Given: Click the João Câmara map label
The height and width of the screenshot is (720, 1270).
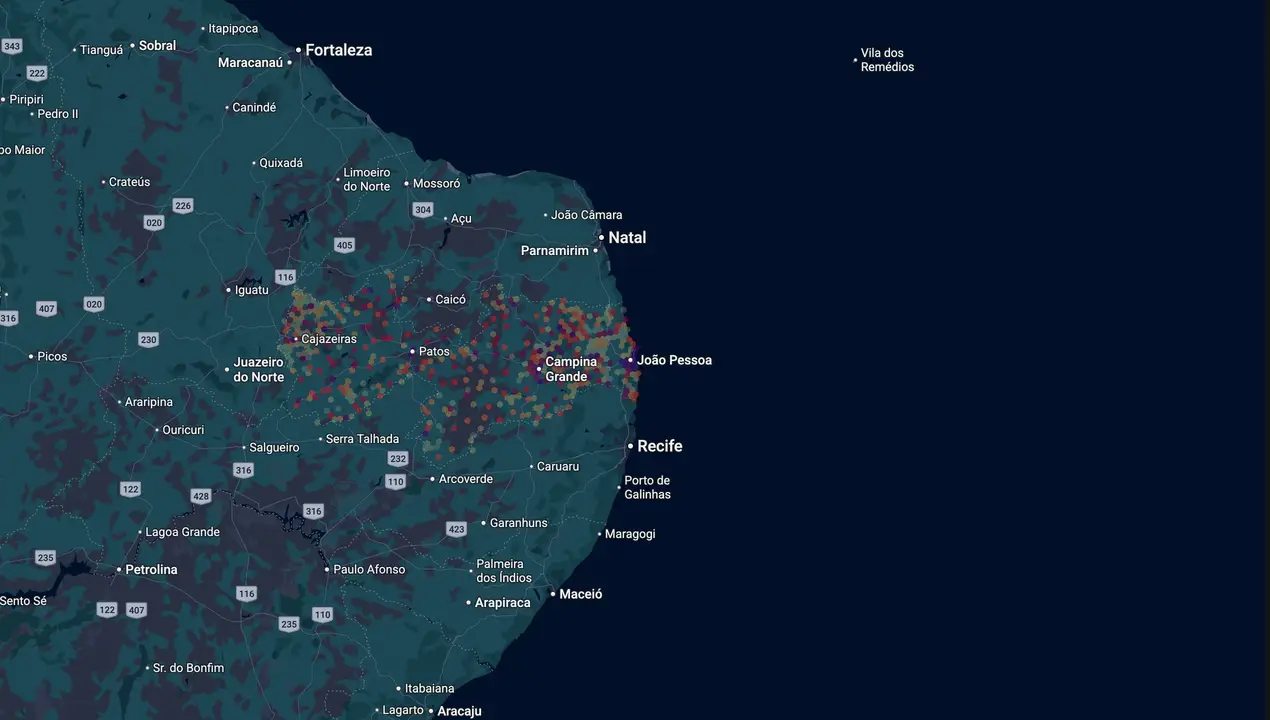Looking at the screenshot, I should pyautogui.click(x=587, y=215).
